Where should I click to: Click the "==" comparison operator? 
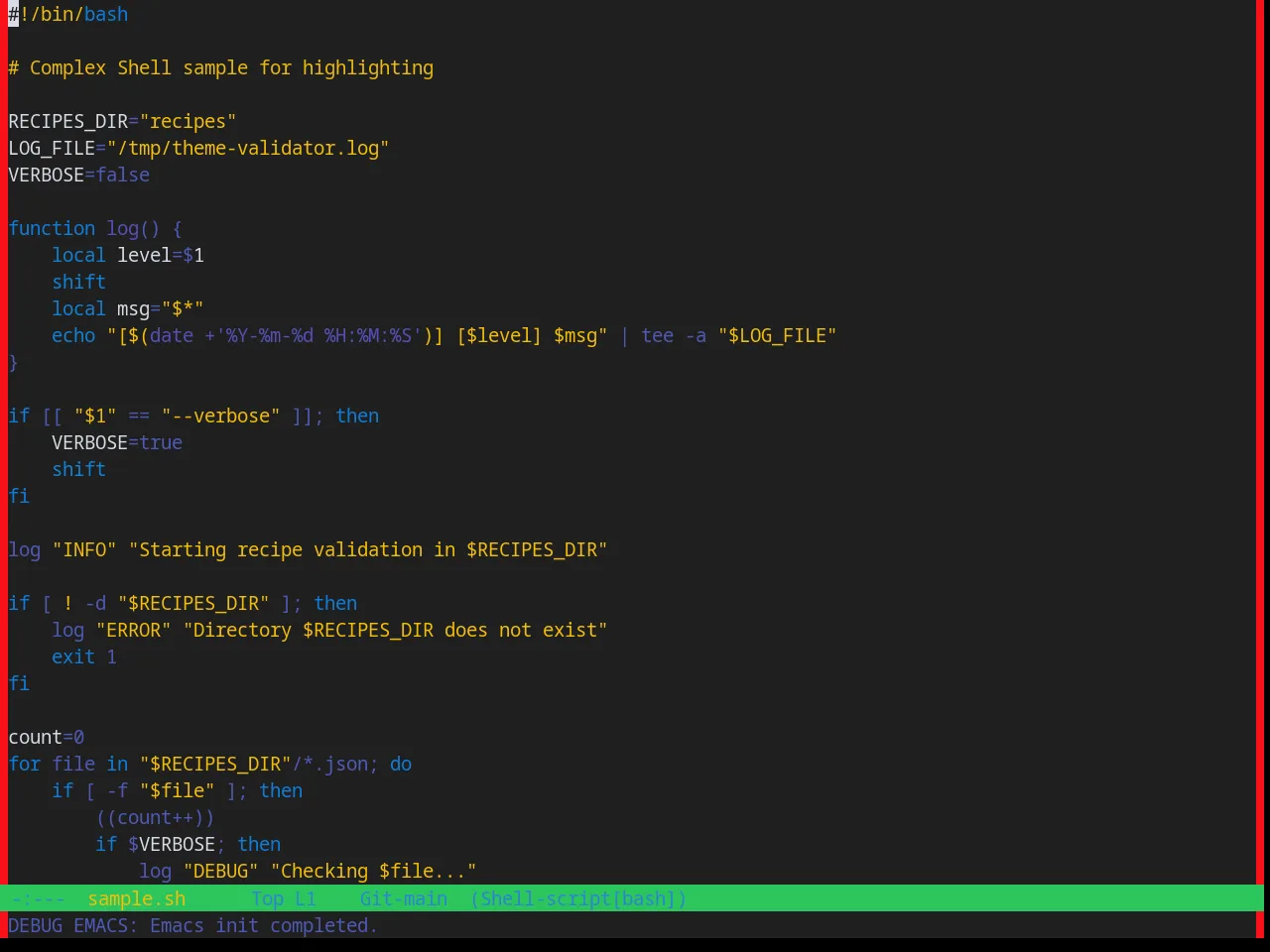click(x=139, y=416)
